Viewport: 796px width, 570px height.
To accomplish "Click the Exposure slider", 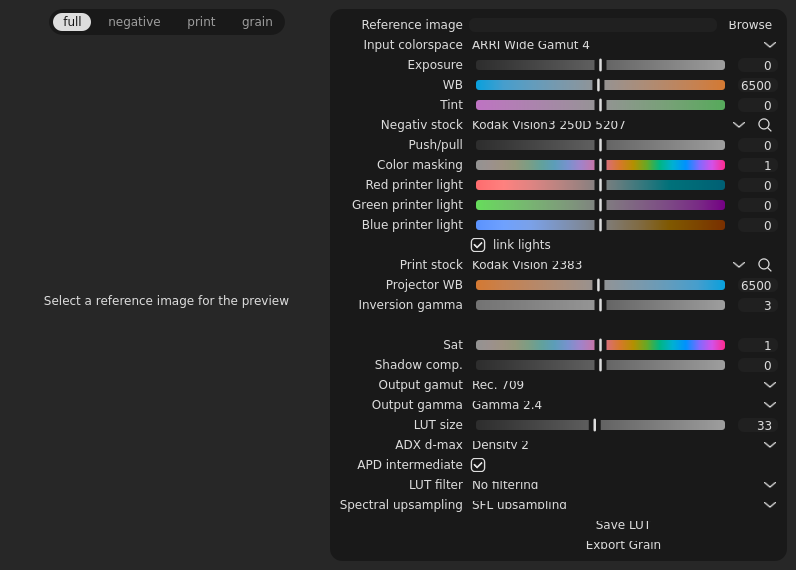I will point(600,65).
